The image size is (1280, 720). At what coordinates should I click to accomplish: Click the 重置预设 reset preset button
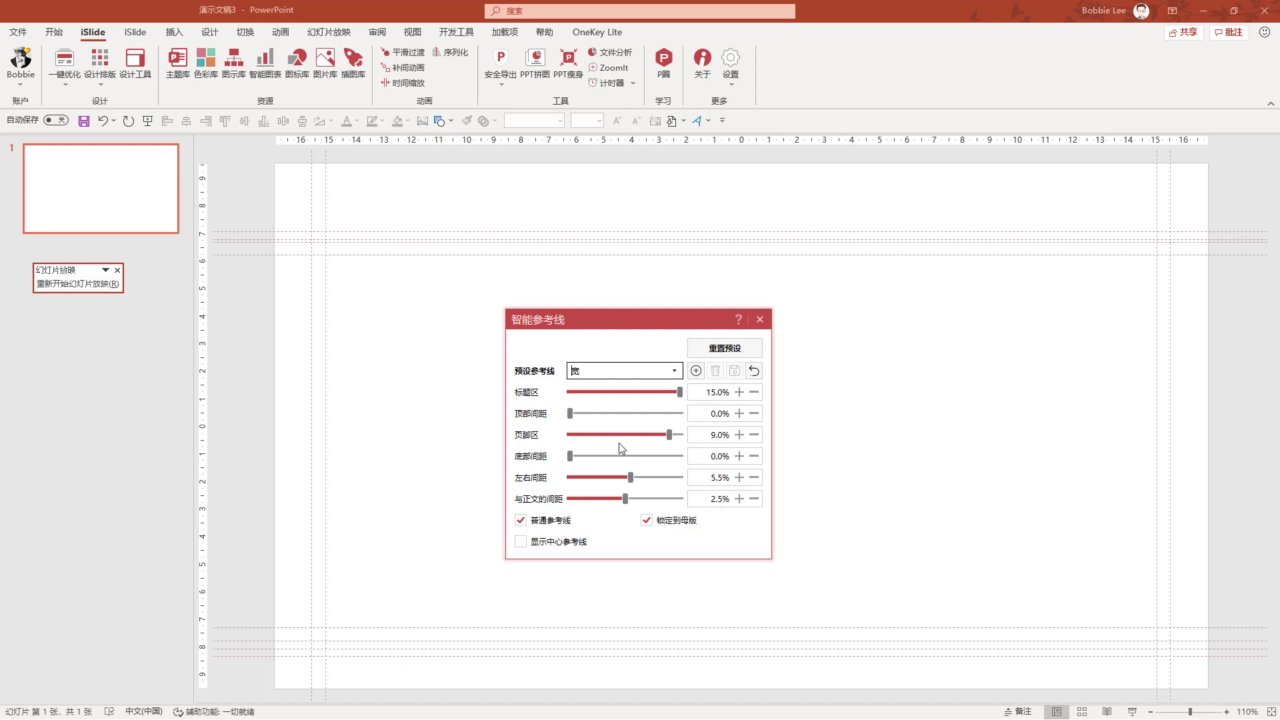coord(725,348)
